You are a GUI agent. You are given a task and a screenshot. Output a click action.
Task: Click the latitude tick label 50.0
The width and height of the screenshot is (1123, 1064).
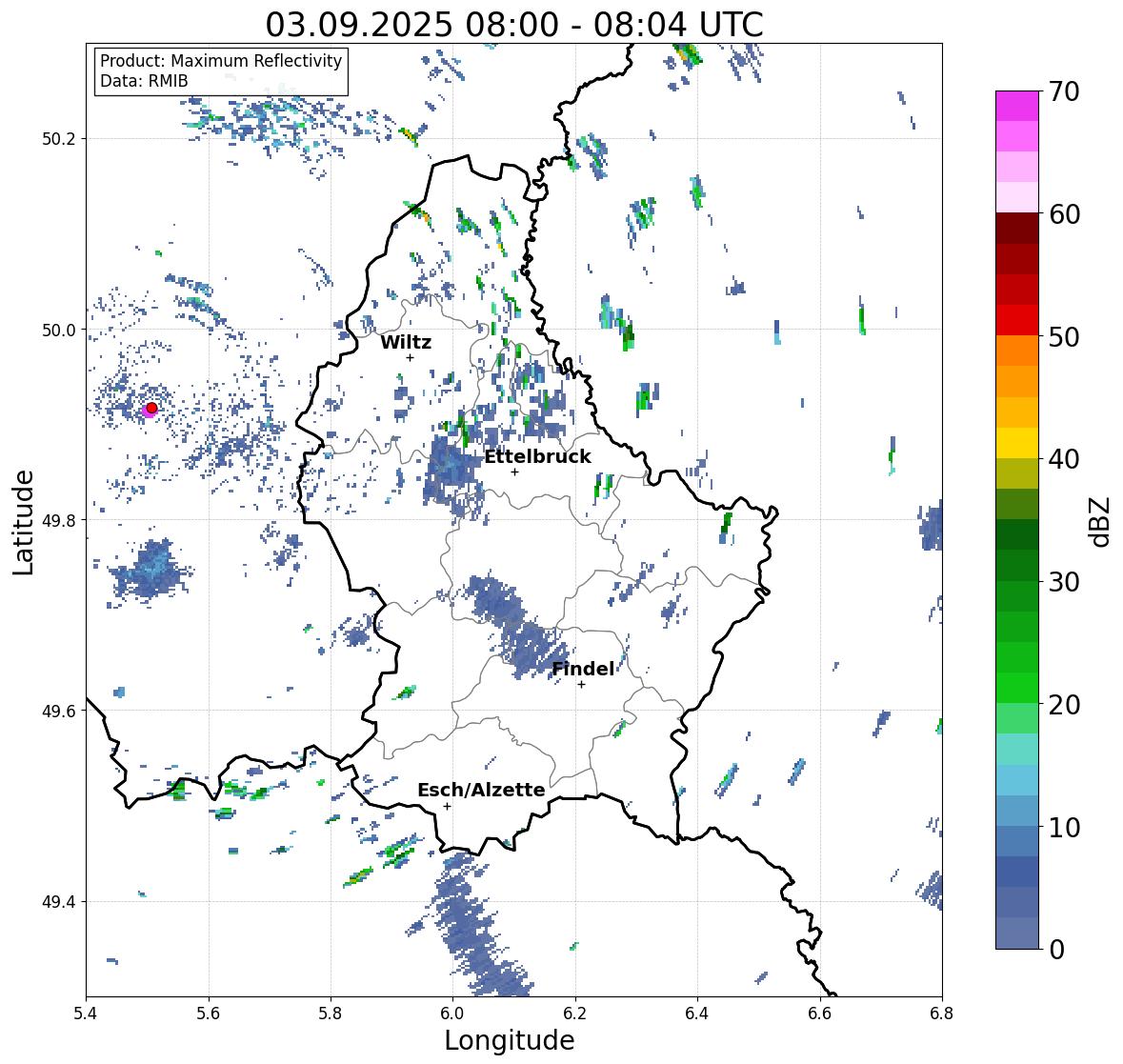pos(59,331)
